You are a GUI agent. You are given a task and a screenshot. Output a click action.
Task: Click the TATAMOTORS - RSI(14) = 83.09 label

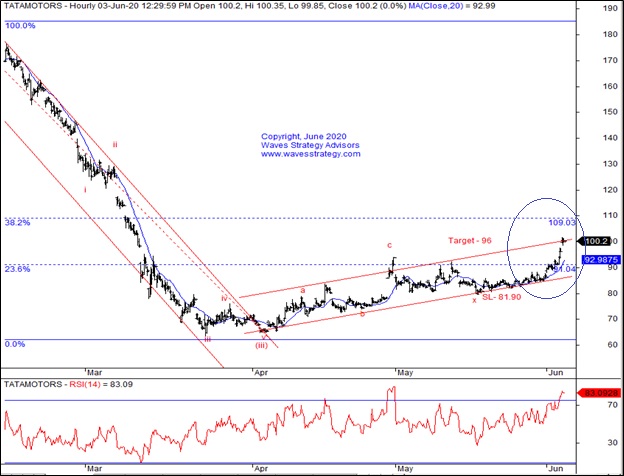pyautogui.click(x=68, y=384)
